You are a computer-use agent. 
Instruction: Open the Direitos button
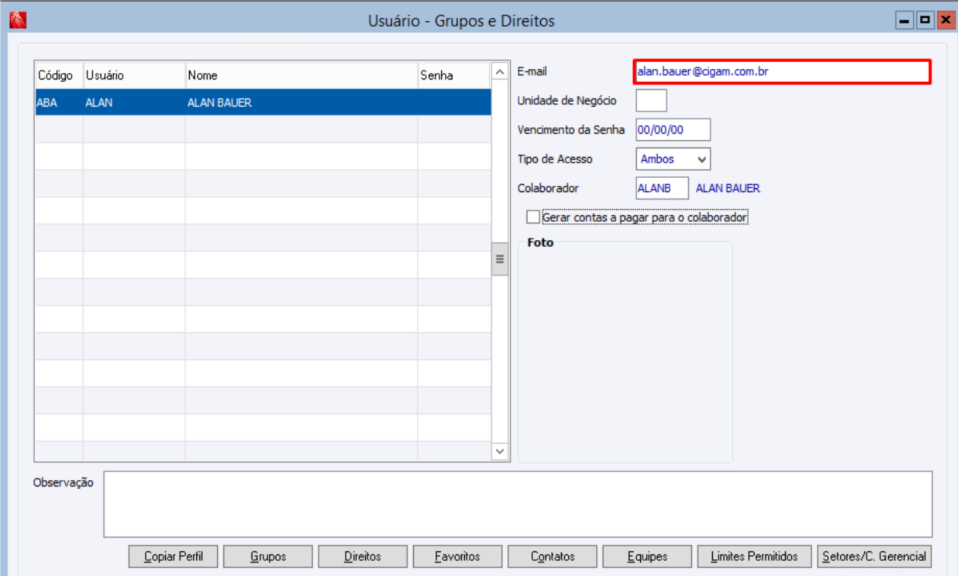(363, 556)
